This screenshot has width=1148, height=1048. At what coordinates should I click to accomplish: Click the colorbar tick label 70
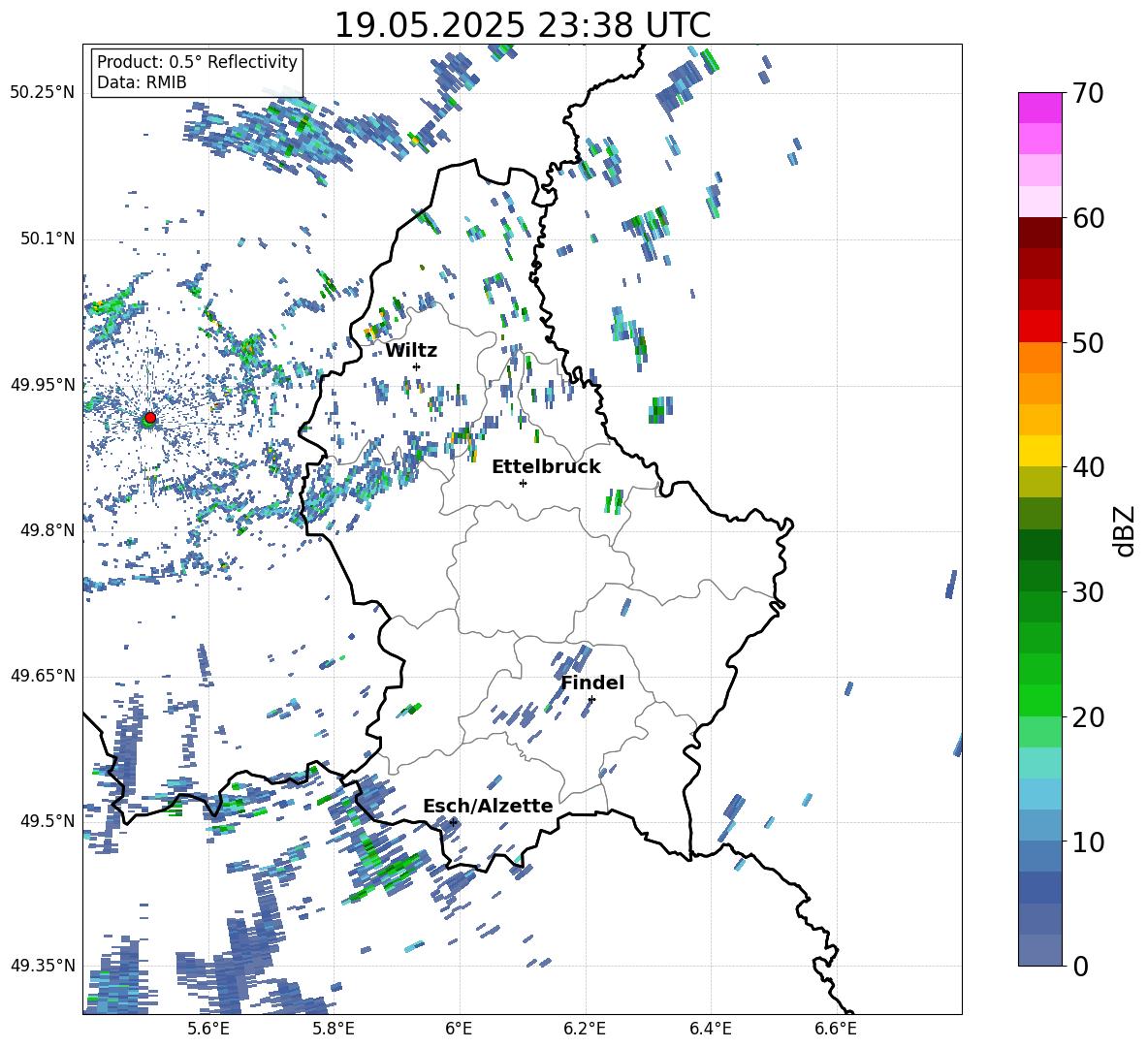[1088, 94]
